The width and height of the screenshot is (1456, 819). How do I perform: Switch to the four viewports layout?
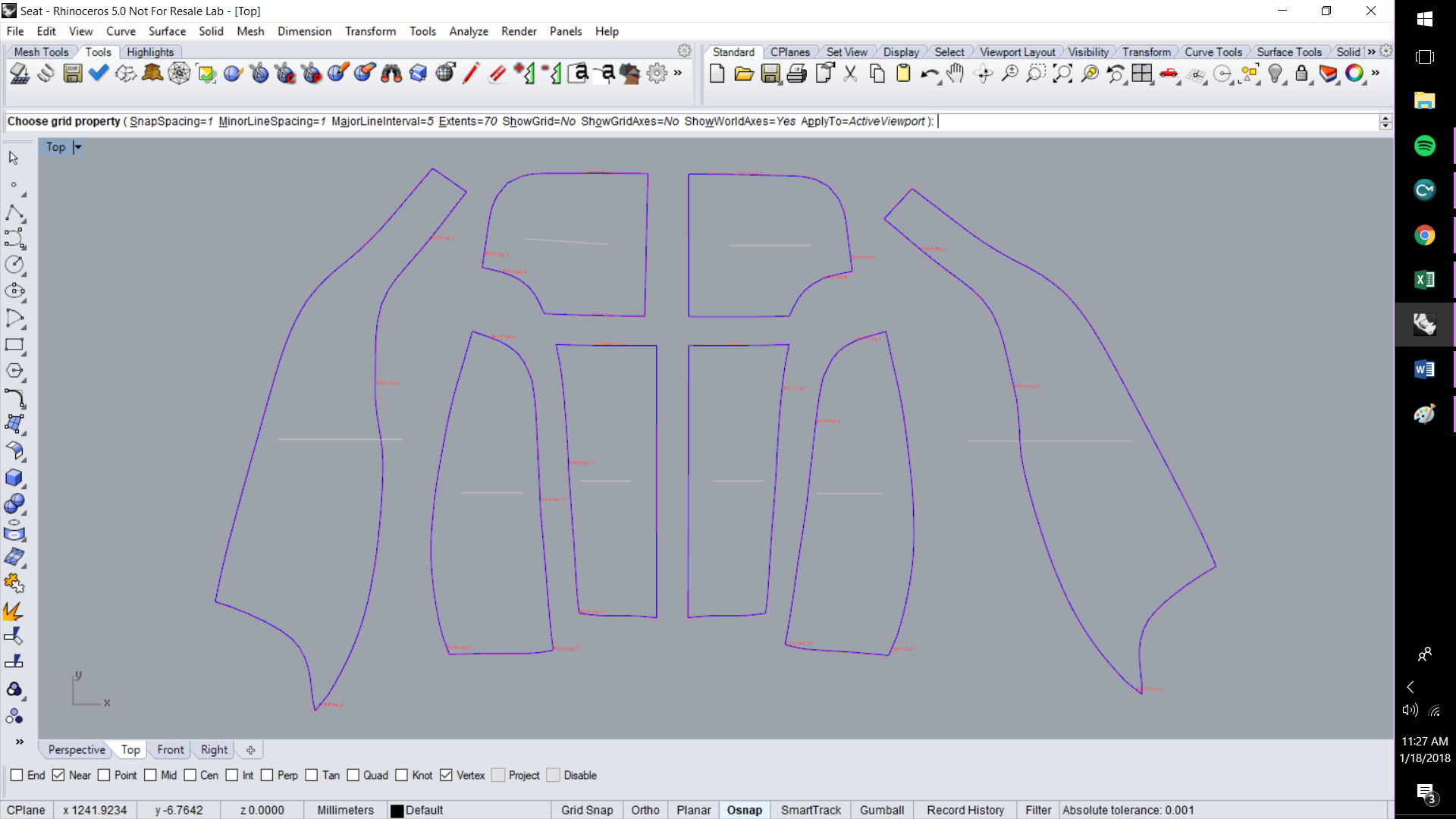(1144, 74)
